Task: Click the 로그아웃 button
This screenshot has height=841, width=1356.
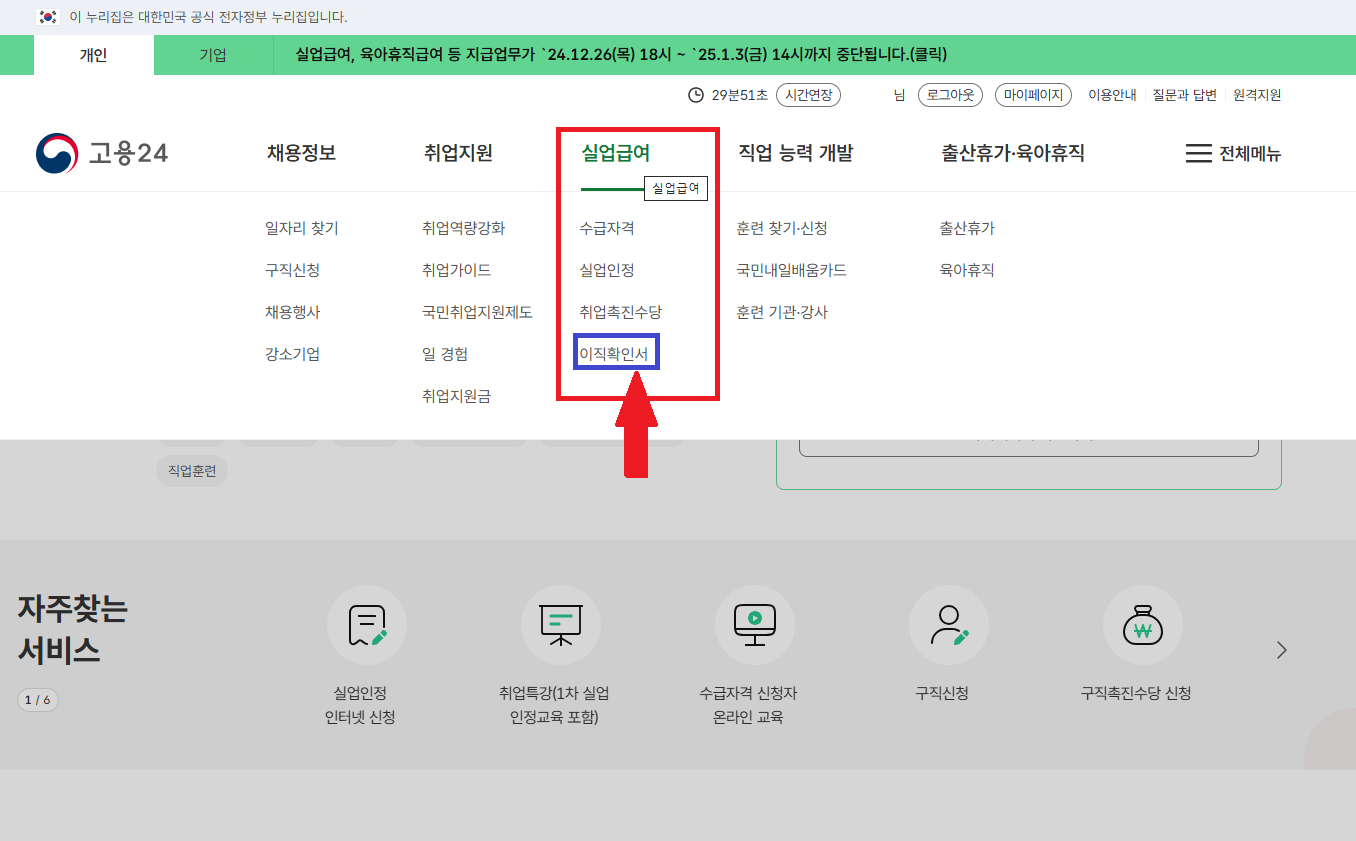Action: point(950,95)
